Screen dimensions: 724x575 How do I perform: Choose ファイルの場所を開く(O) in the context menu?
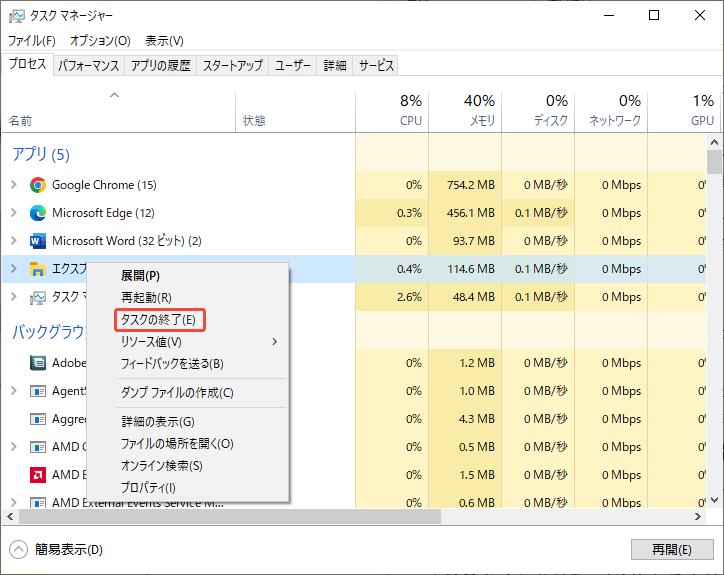coord(187,444)
